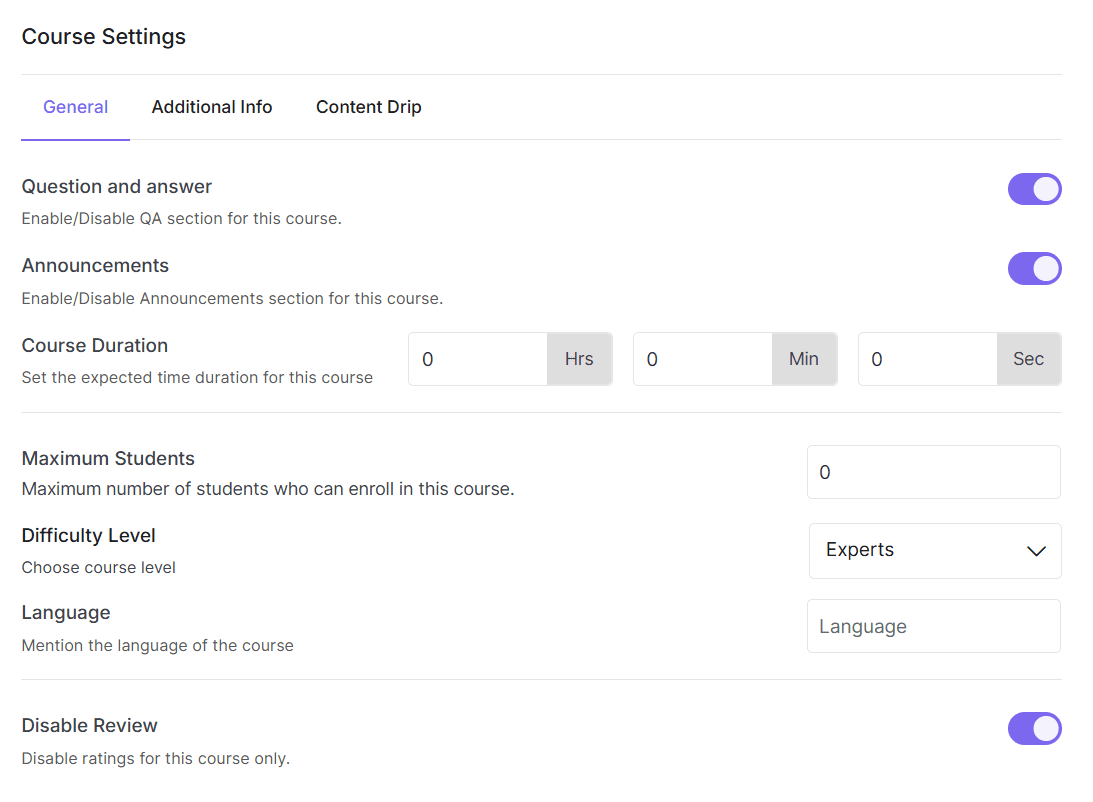The height and width of the screenshot is (802, 1093).
Task: Disable the Question and answer toggle
Action: click(x=1035, y=189)
